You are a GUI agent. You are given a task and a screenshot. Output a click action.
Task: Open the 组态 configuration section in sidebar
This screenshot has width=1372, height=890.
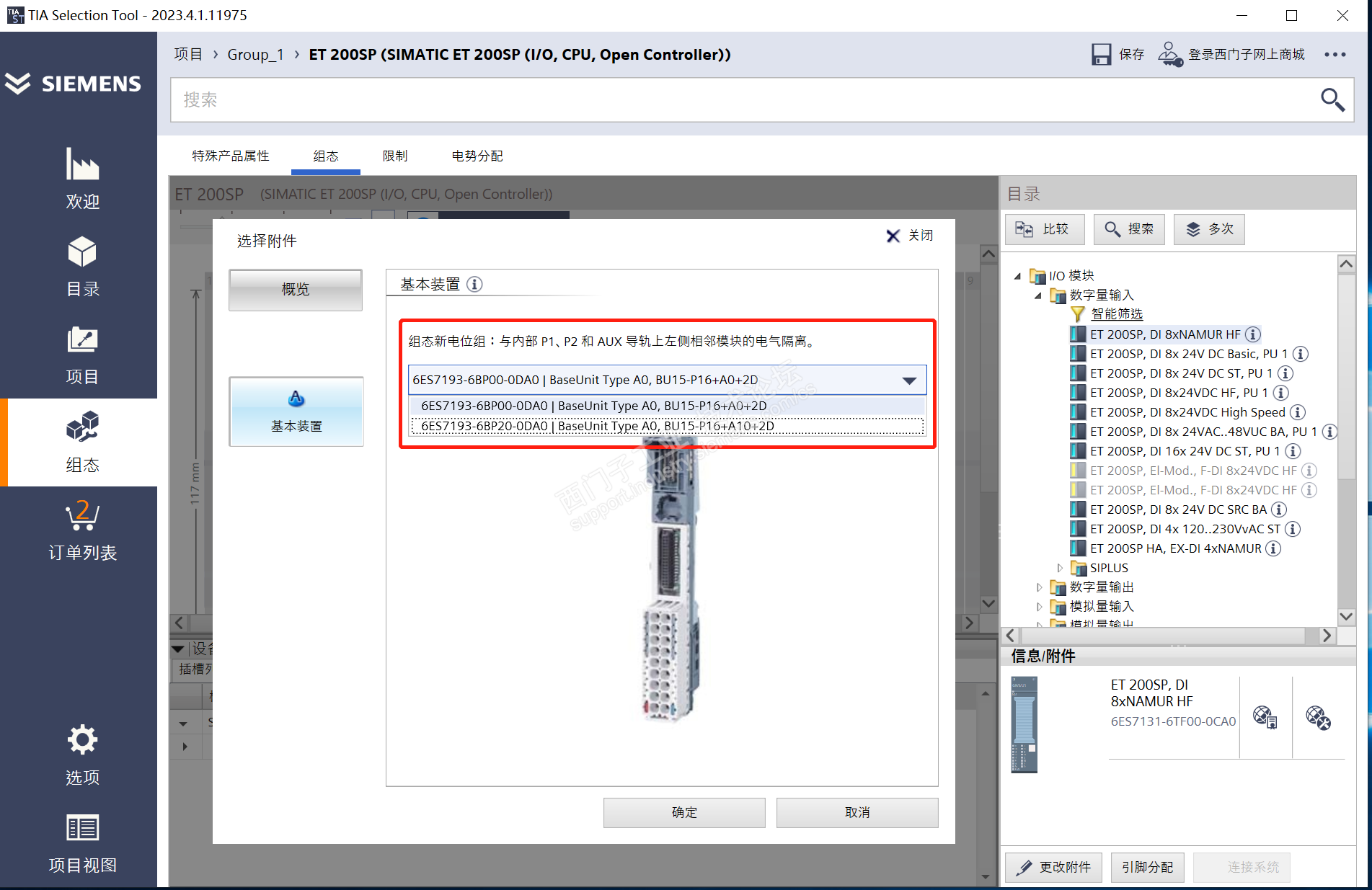(x=82, y=442)
